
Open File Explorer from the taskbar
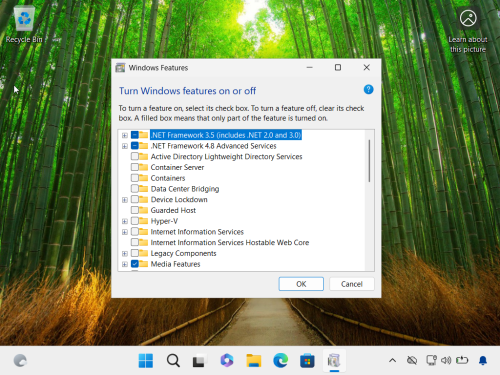point(254,361)
